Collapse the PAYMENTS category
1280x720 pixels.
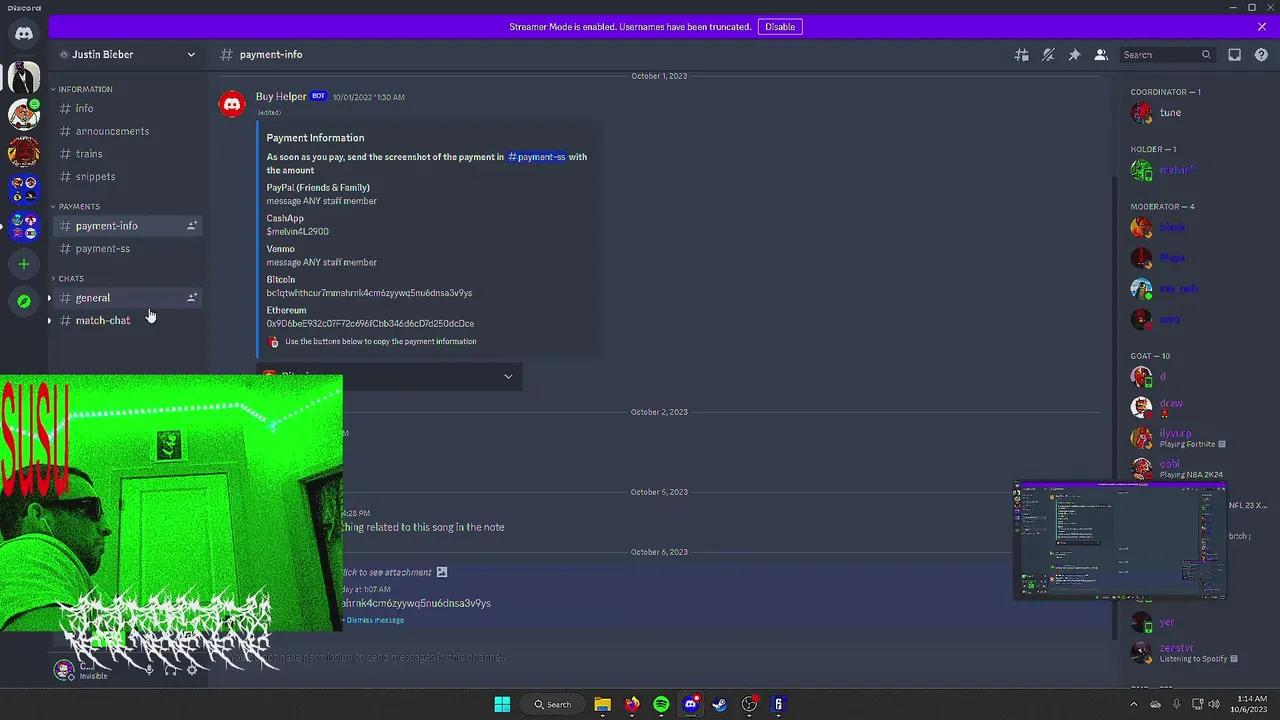pos(80,206)
